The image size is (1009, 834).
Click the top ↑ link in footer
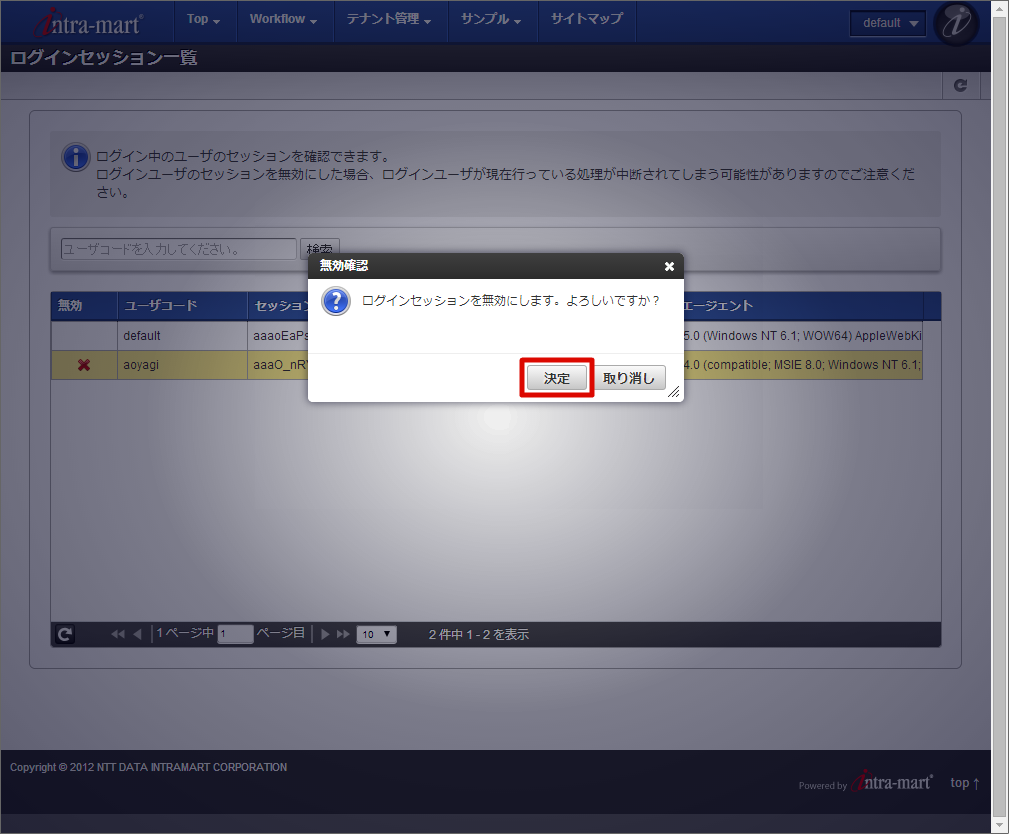click(965, 783)
